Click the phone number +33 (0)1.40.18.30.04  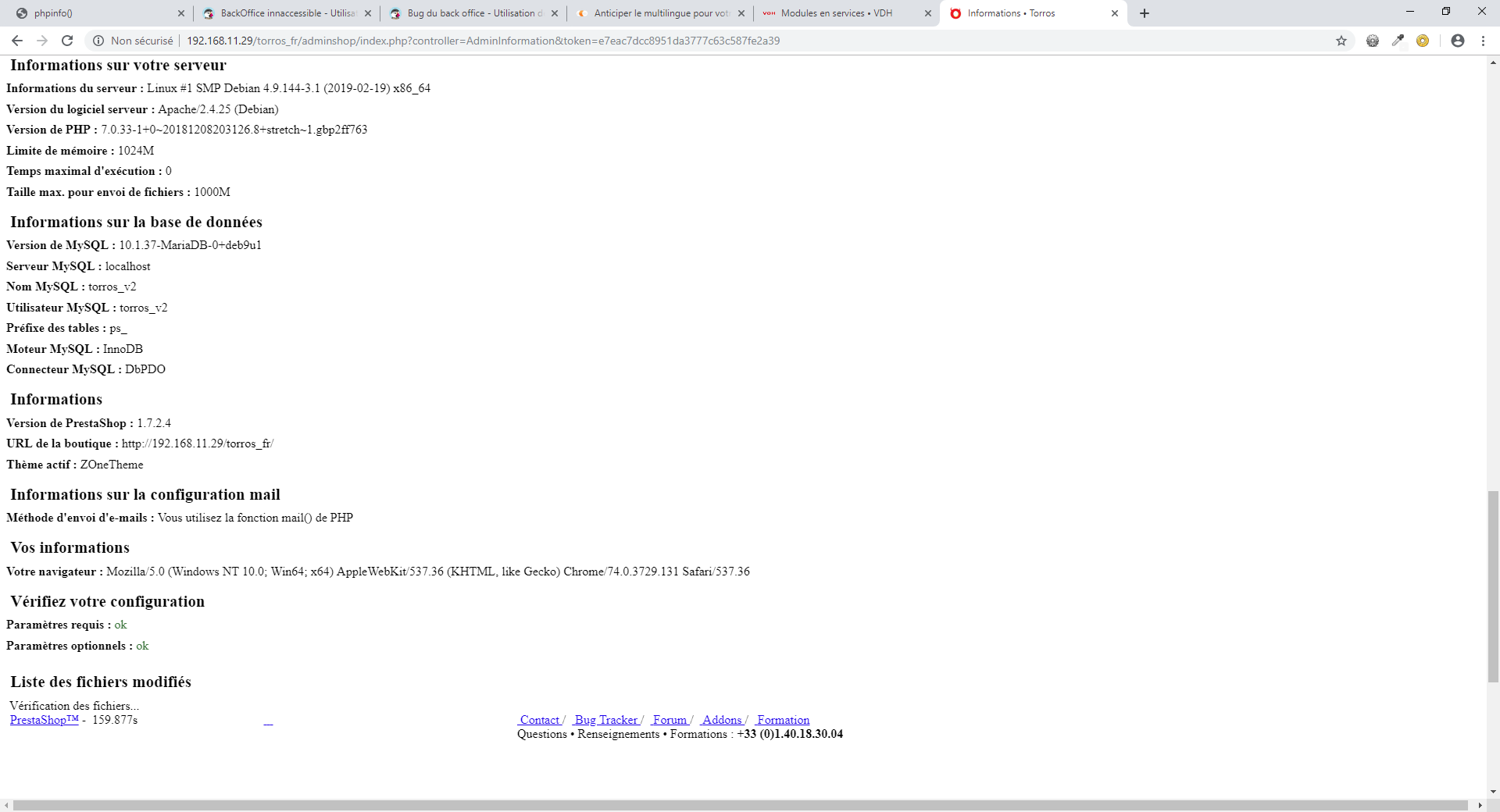click(790, 734)
